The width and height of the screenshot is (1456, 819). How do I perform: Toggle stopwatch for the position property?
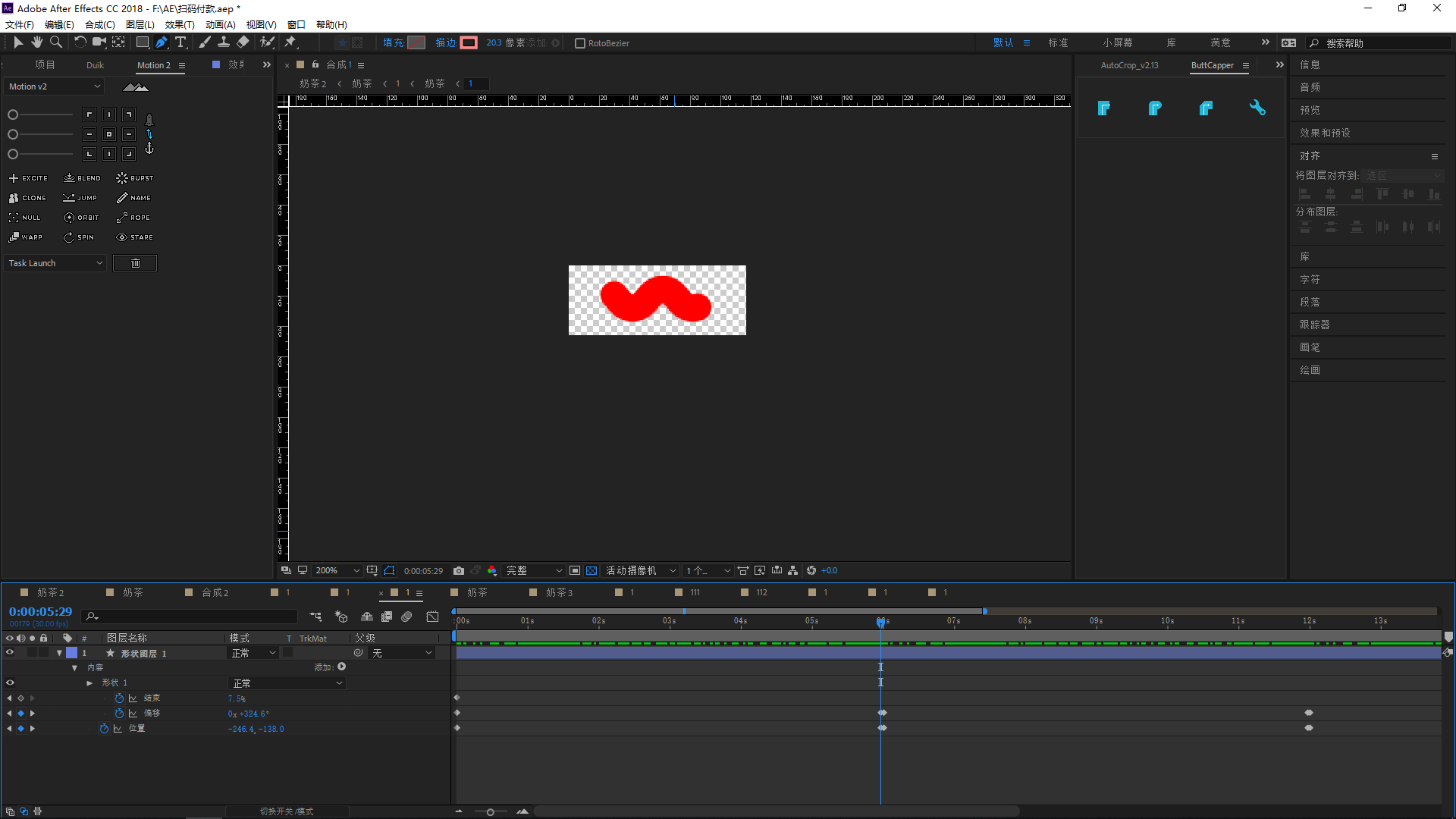click(104, 729)
